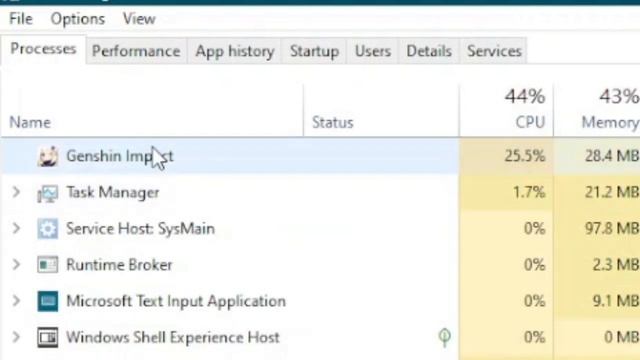Expand the Microsoft Text Input Application row

(x=16, y=301)
